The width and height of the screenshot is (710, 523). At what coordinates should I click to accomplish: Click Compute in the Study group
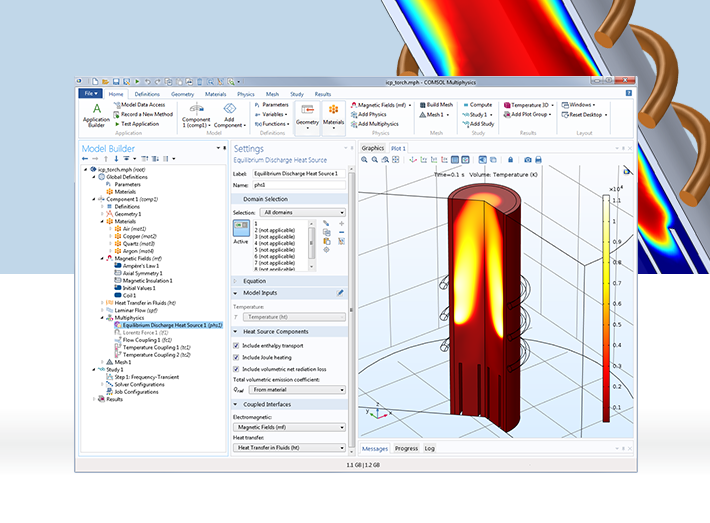pyautogui.click(x=476, y=104)
